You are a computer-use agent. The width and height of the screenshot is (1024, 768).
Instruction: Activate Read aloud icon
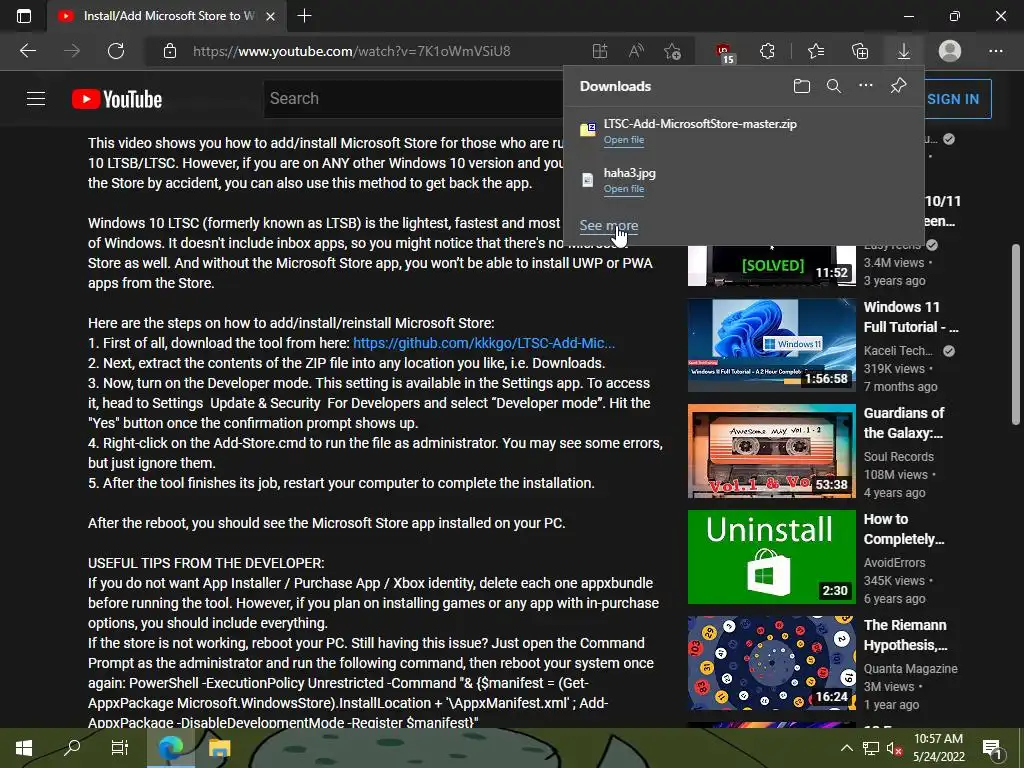click(635, 51)
